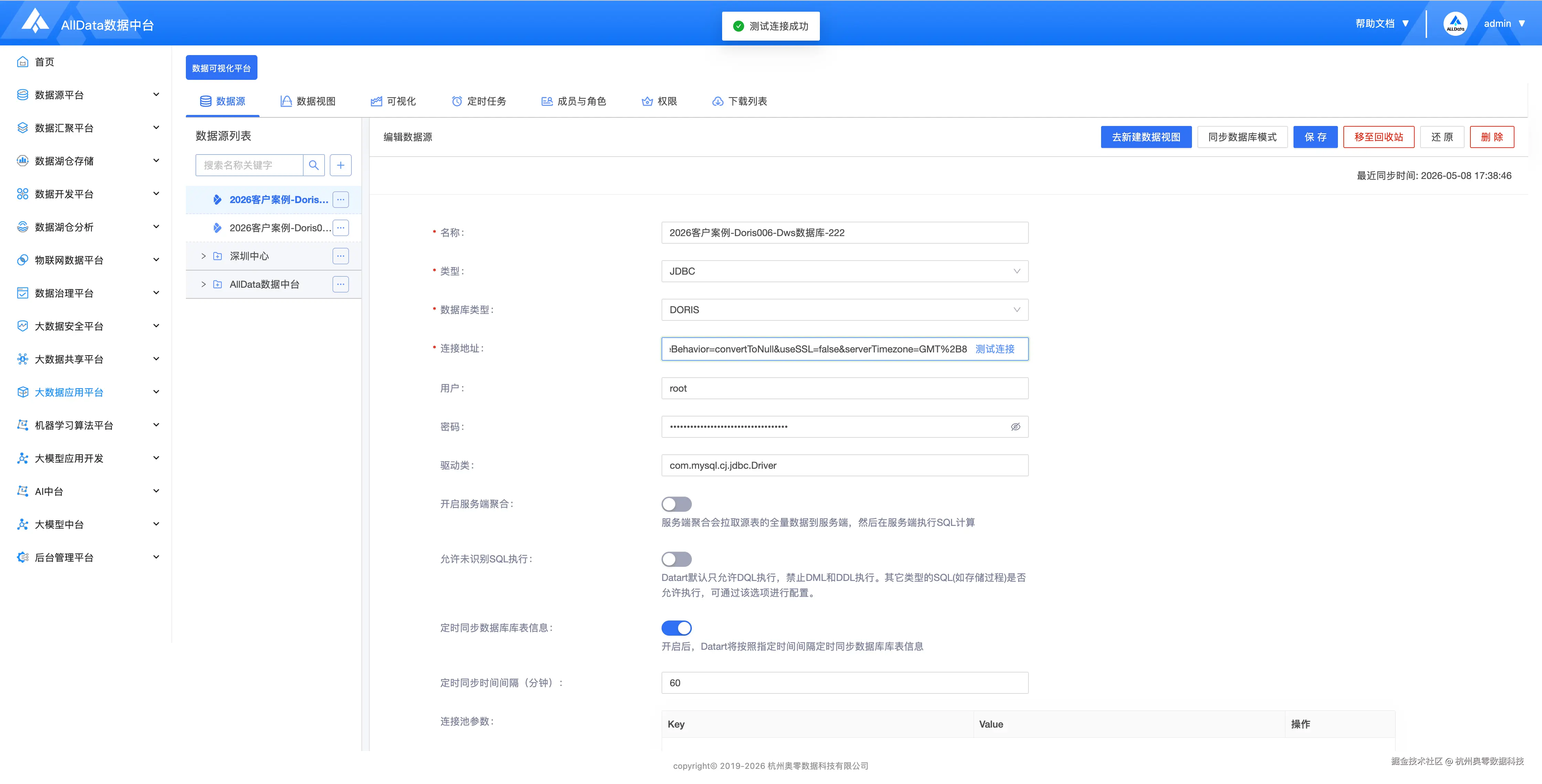Open more options for selected 2026客户案例-Doris… item
The height and width of the screenshot is (784, 1542).
[341, 199]
